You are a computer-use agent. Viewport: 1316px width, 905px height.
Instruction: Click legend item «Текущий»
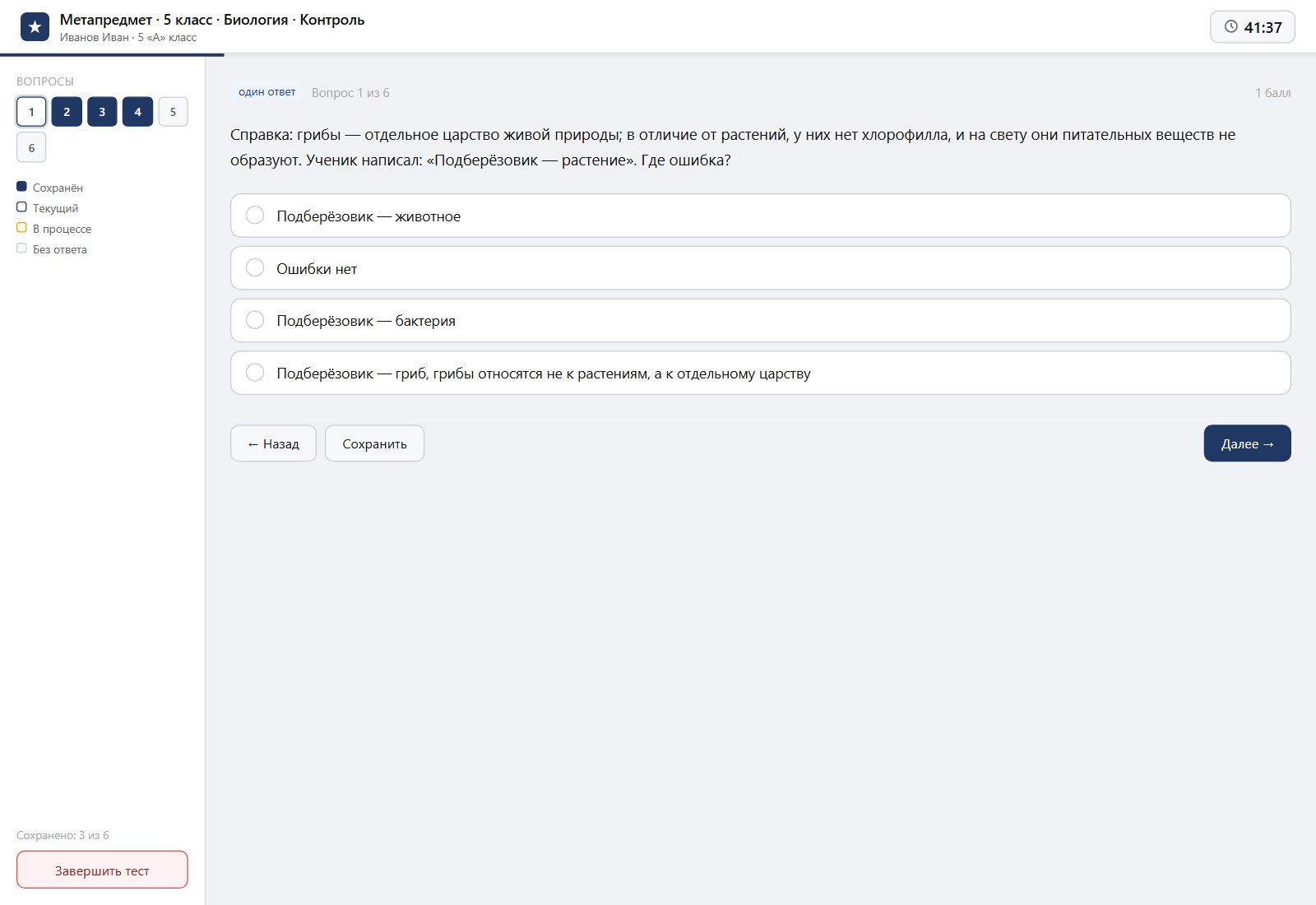(48, 208)
